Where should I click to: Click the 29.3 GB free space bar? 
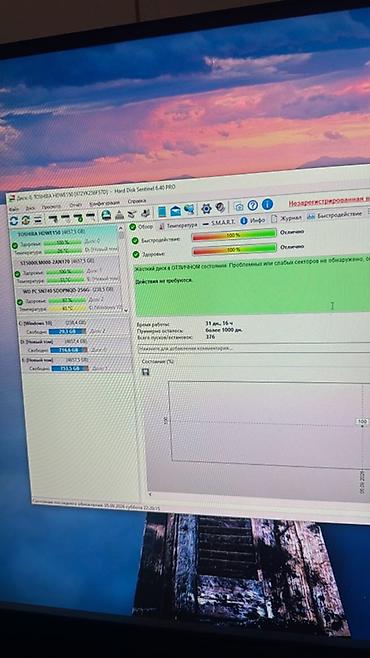(x=67, y=331)
